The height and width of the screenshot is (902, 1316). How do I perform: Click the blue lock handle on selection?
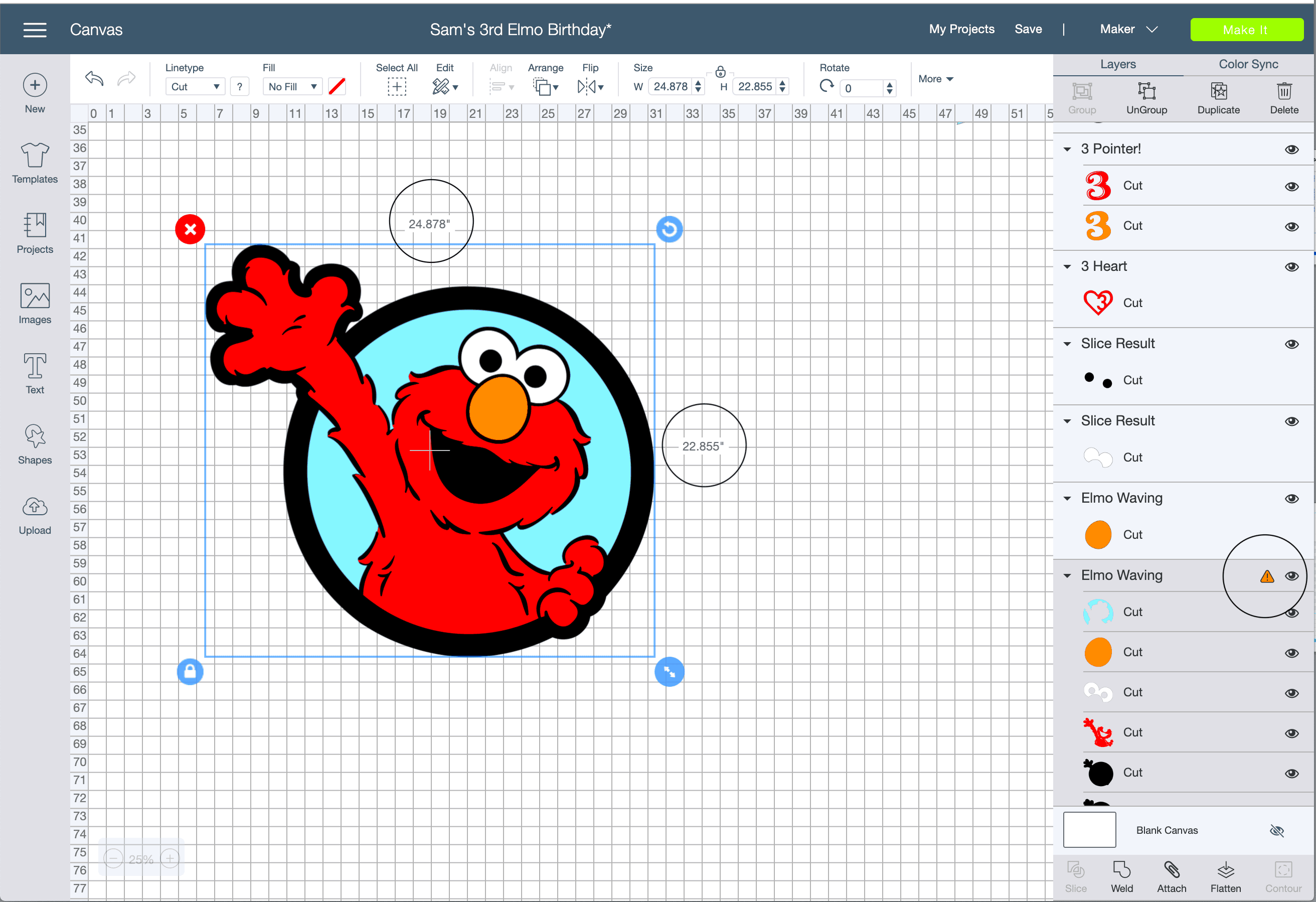190,671
